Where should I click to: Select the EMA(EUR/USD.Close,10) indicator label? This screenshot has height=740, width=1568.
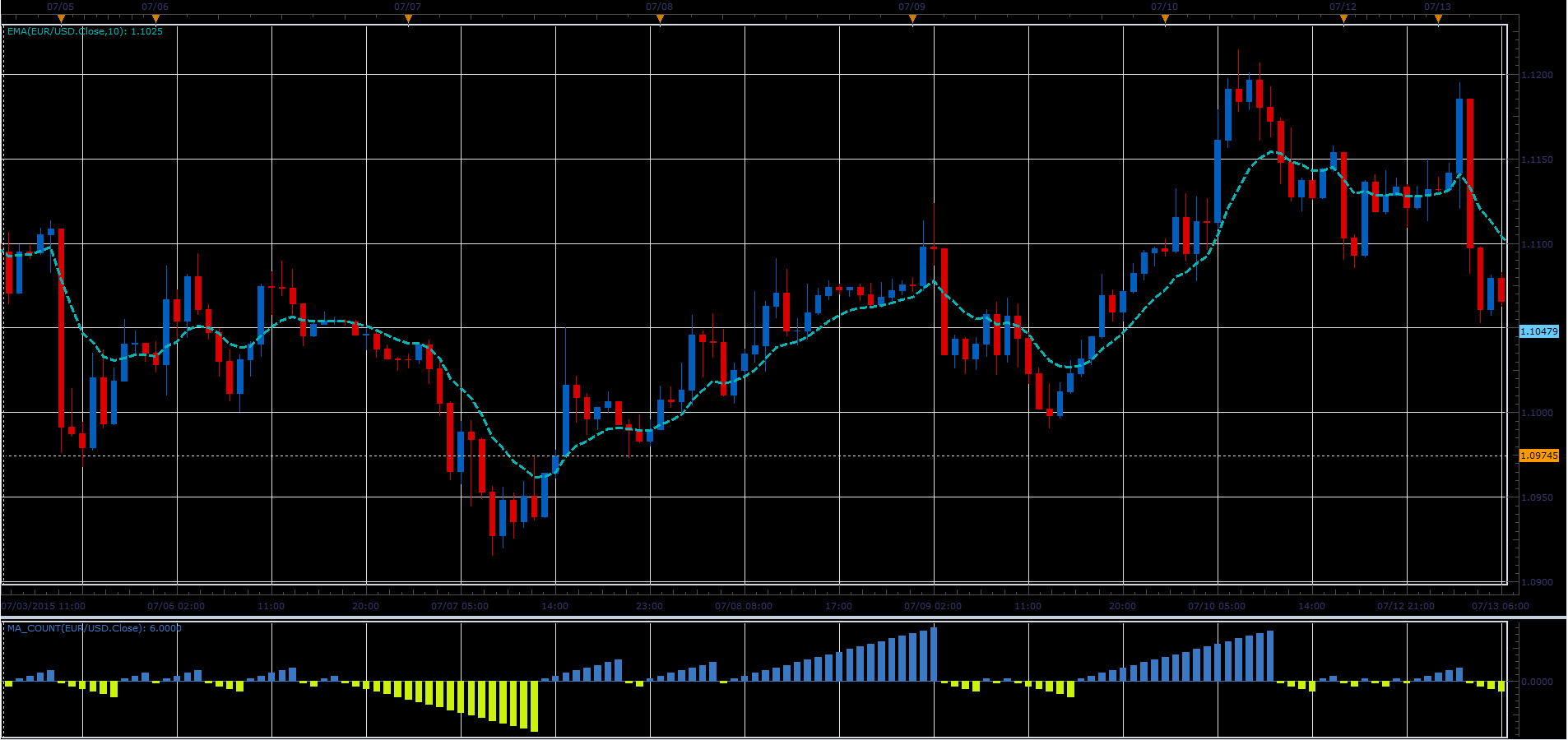point(85,31)
